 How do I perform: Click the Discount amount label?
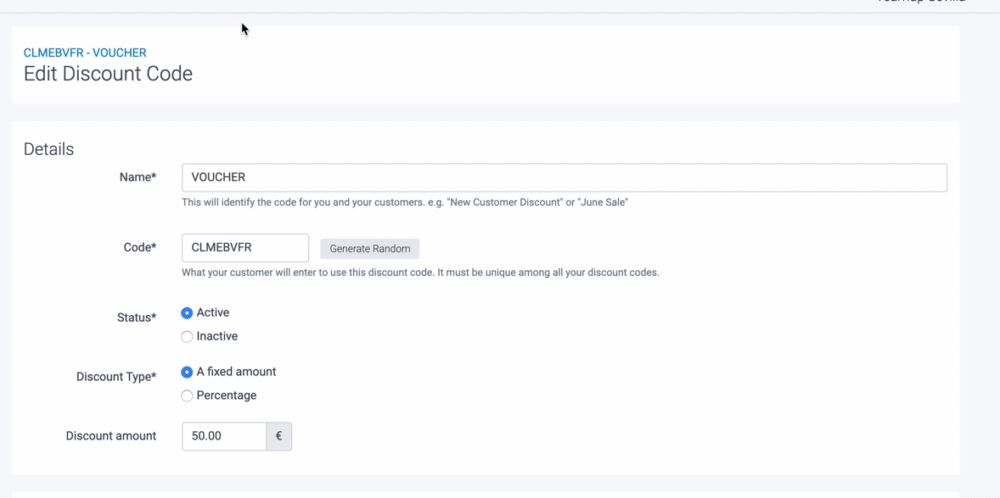coord(111,436)
